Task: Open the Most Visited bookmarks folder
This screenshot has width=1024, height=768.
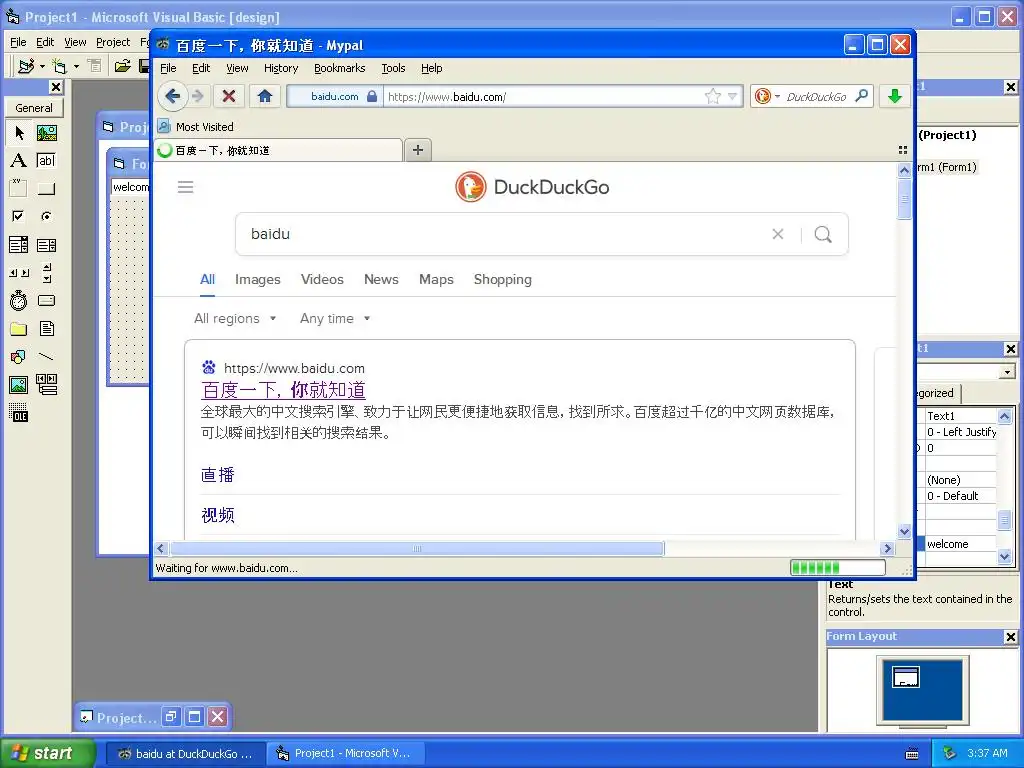Action: [x=195, y=127]
